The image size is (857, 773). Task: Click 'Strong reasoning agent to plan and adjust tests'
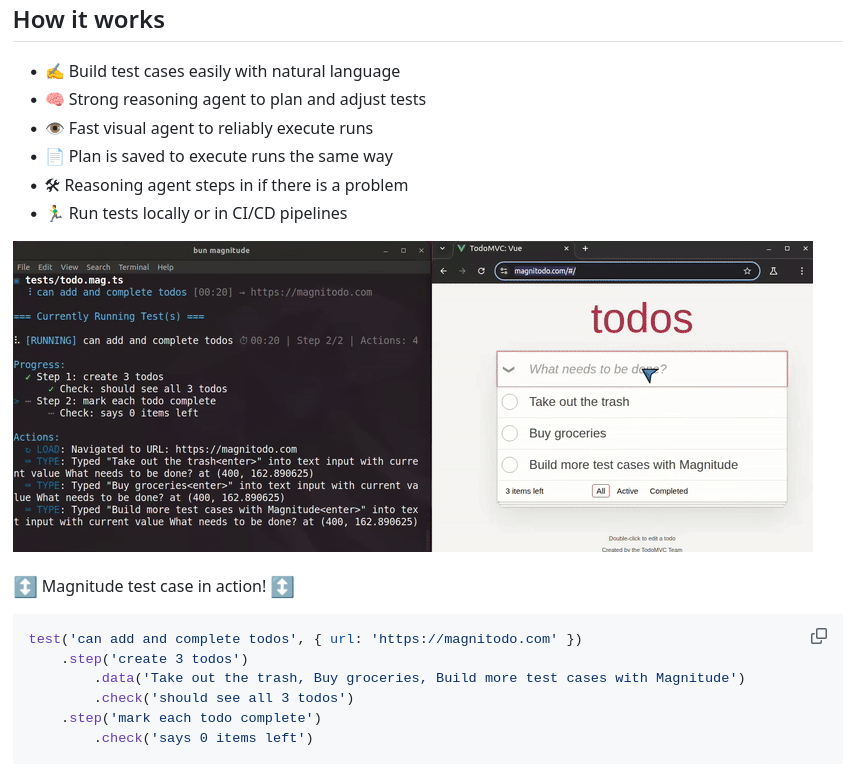(x=247, y=99)
